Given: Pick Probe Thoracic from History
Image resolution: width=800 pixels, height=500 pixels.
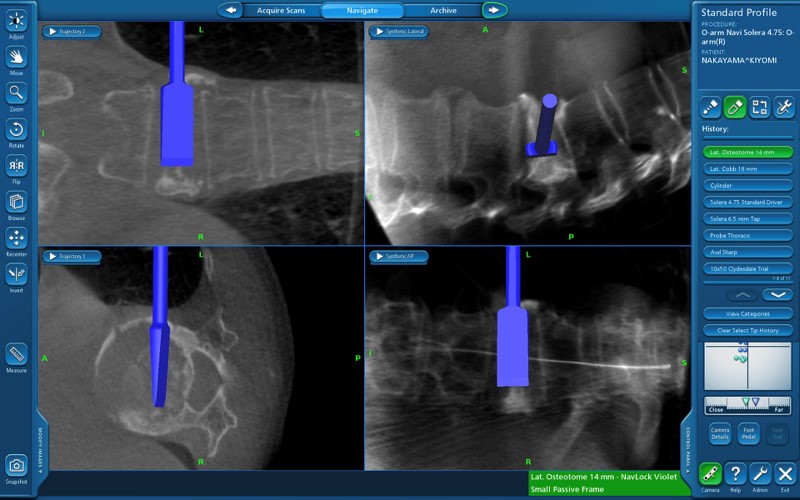Looking at the screenshot, I should click(x=747, y=236).
